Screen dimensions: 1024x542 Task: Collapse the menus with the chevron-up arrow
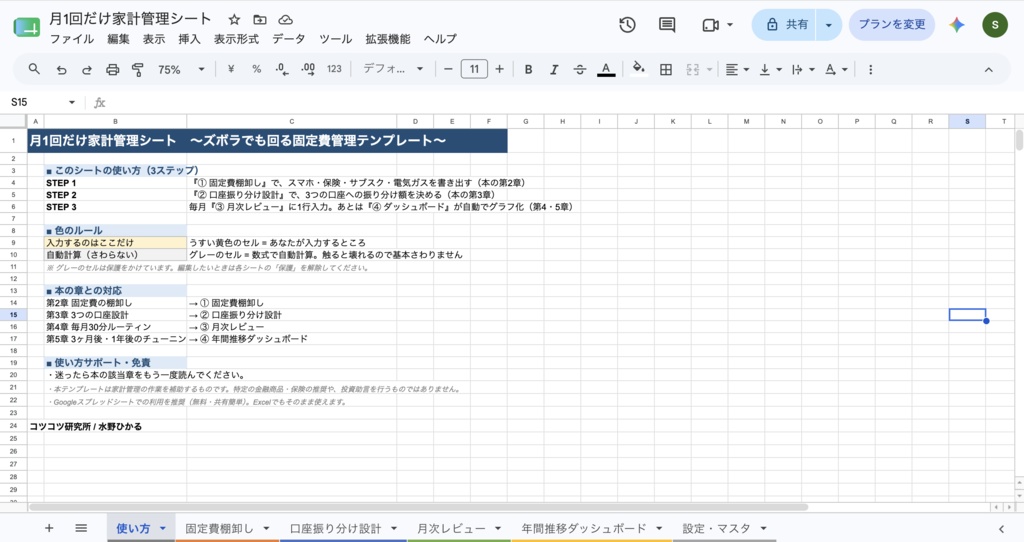click(989, 70)
